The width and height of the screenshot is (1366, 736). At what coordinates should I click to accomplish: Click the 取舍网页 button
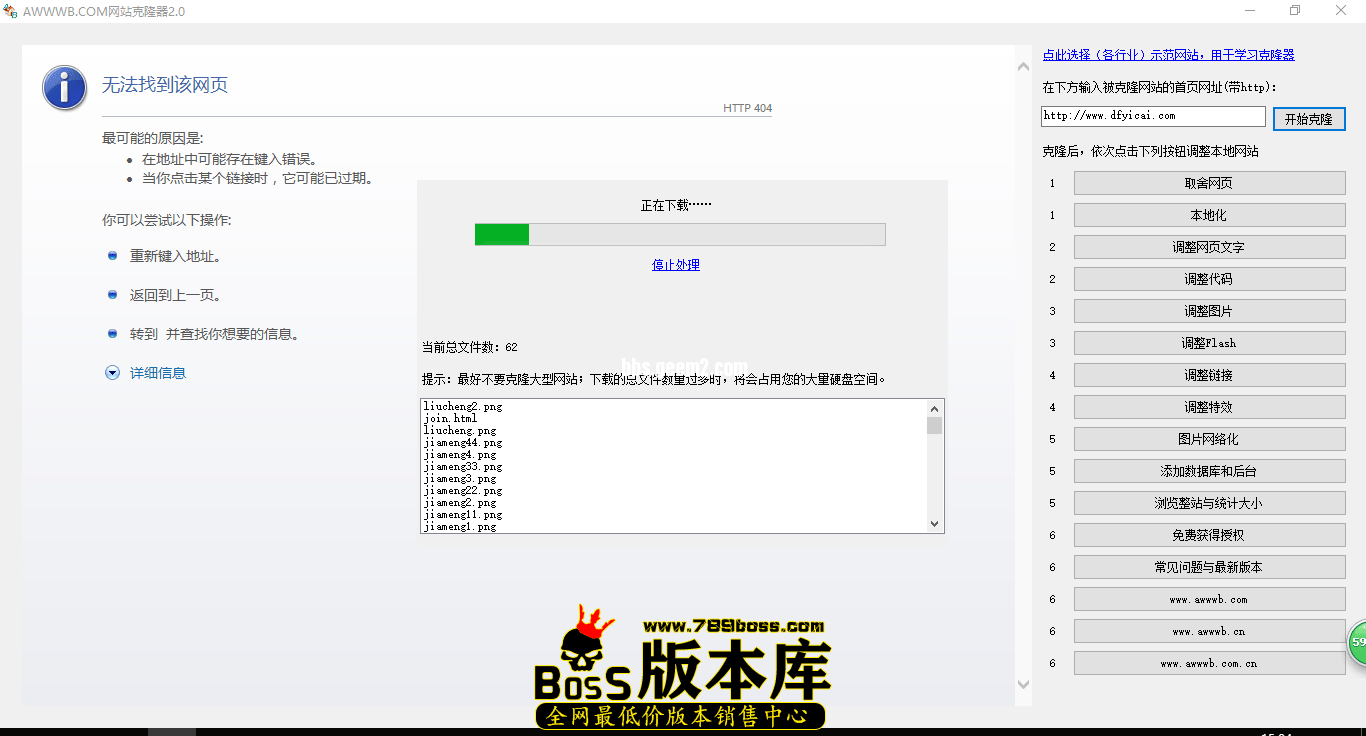(1209, 183)
